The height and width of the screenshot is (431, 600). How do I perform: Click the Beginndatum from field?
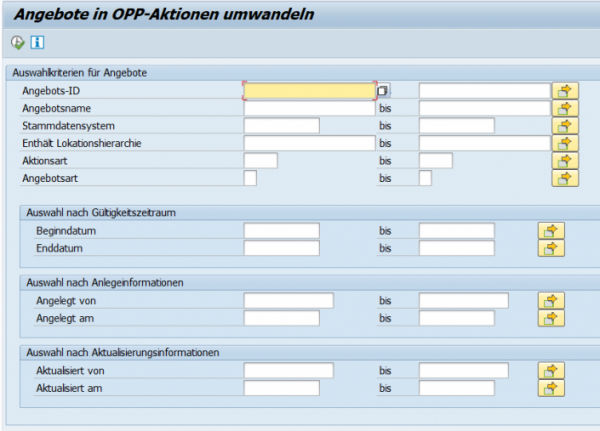coord(282,231)
